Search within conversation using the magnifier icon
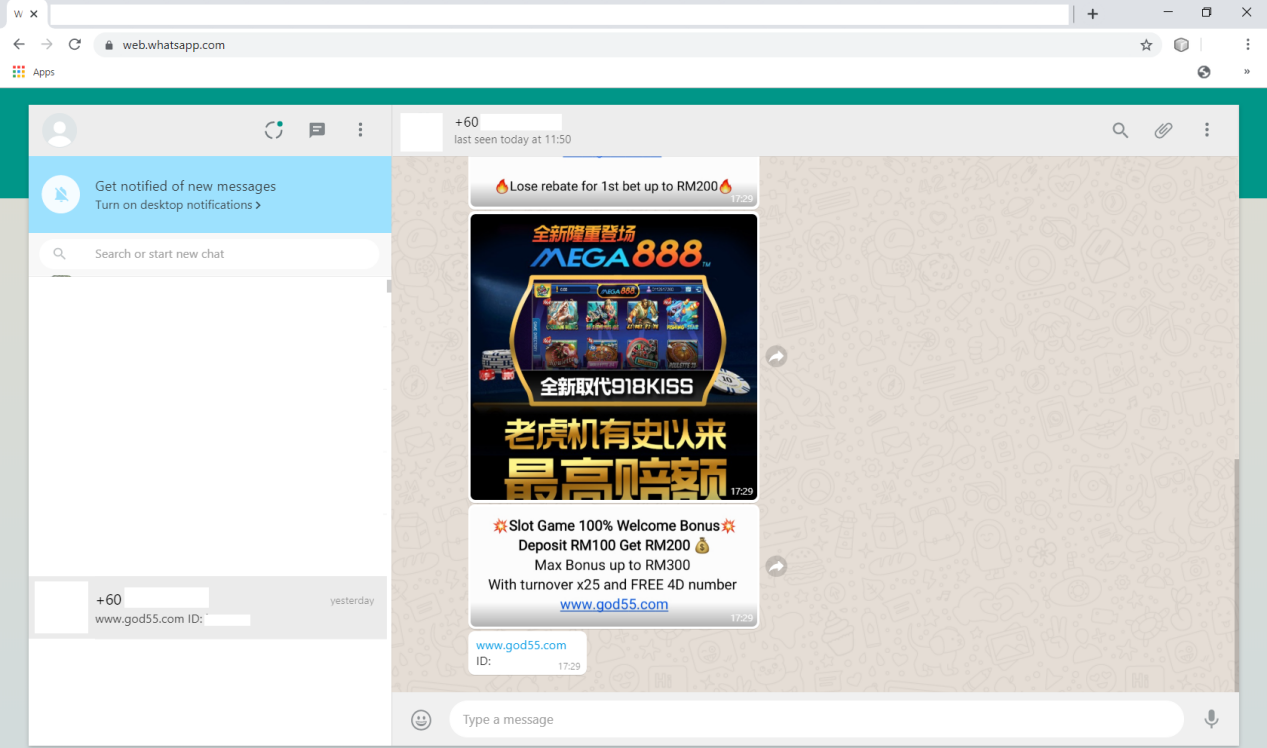 [1120, 130]
